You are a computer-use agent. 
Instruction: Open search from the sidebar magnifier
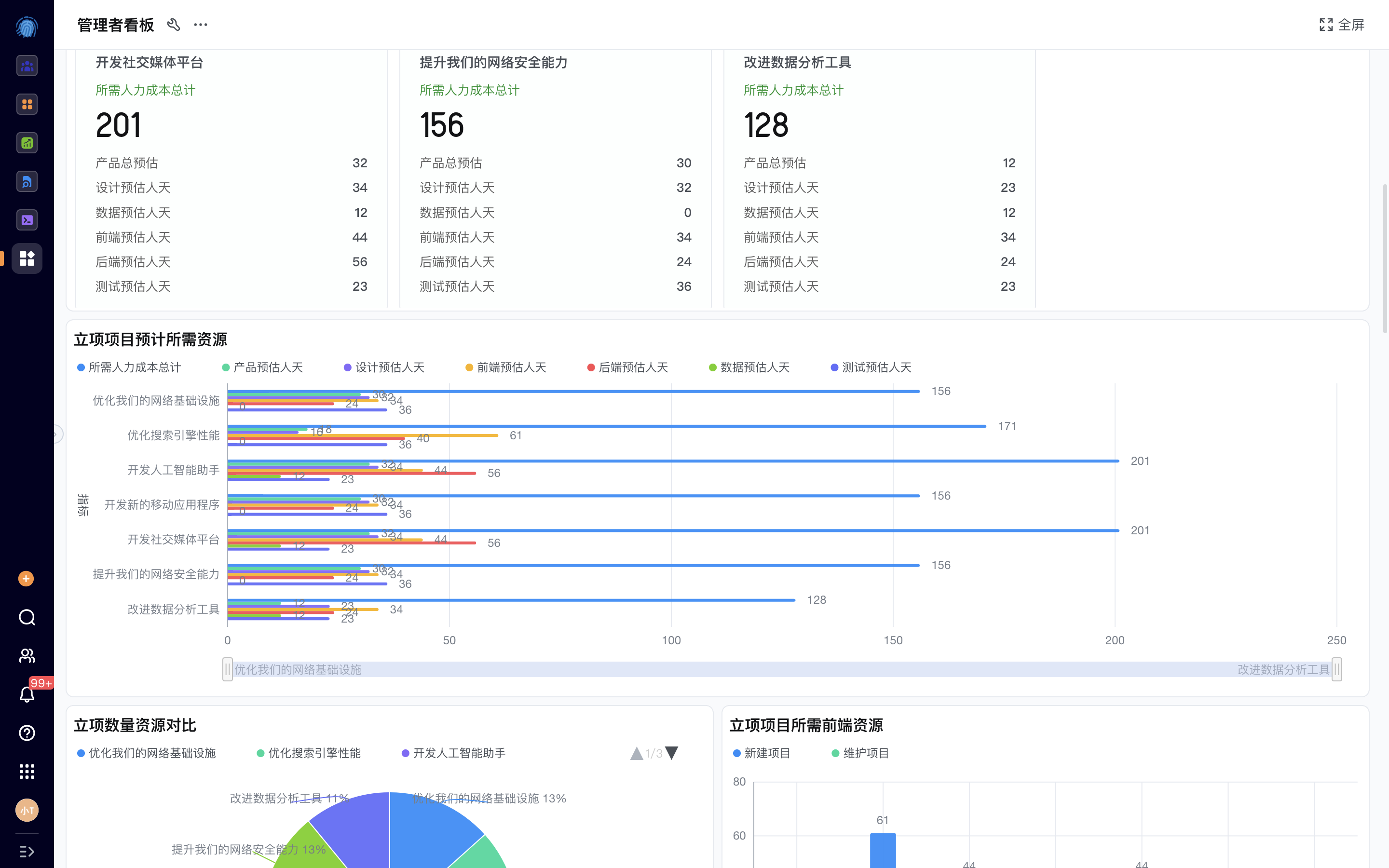click(x=27, y=617)
